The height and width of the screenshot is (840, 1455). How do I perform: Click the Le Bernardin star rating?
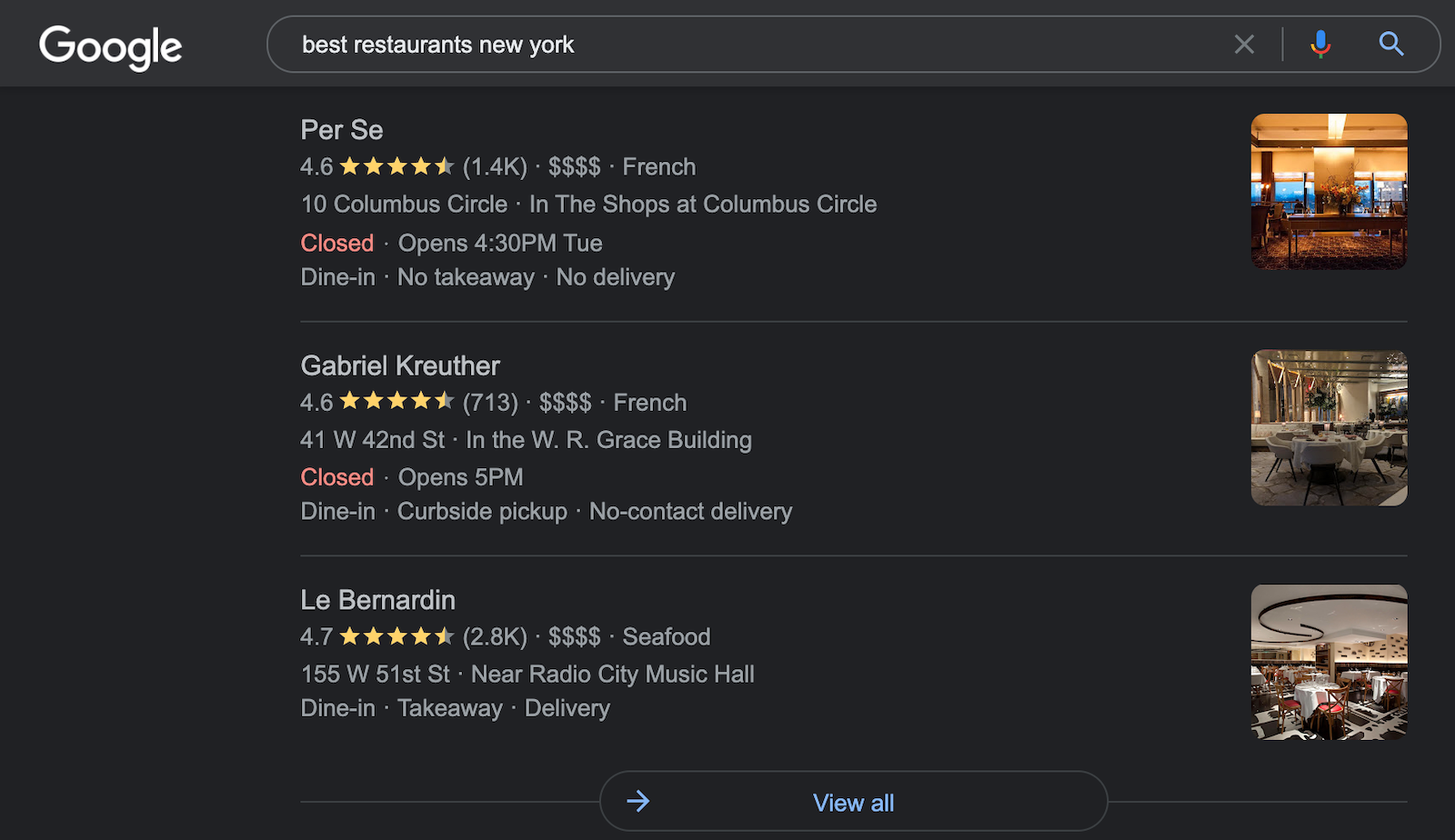point(396,637)
